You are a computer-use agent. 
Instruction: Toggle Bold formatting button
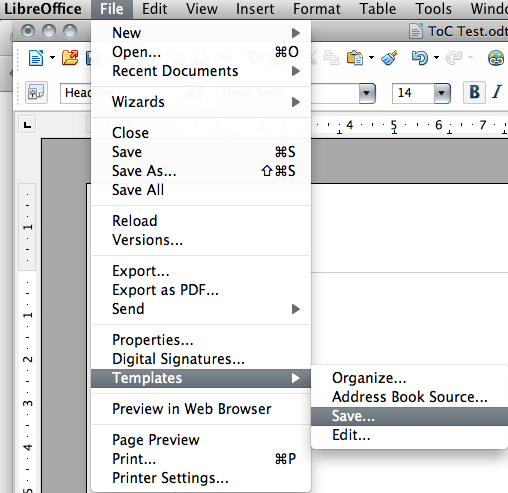tap(474, 92)
